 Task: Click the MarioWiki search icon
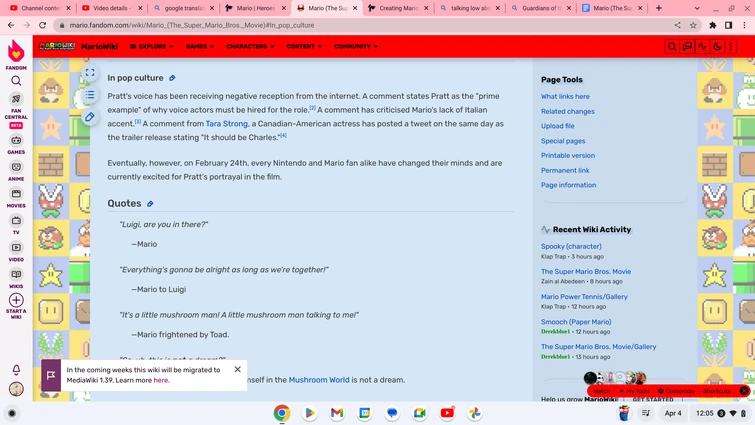672,46
